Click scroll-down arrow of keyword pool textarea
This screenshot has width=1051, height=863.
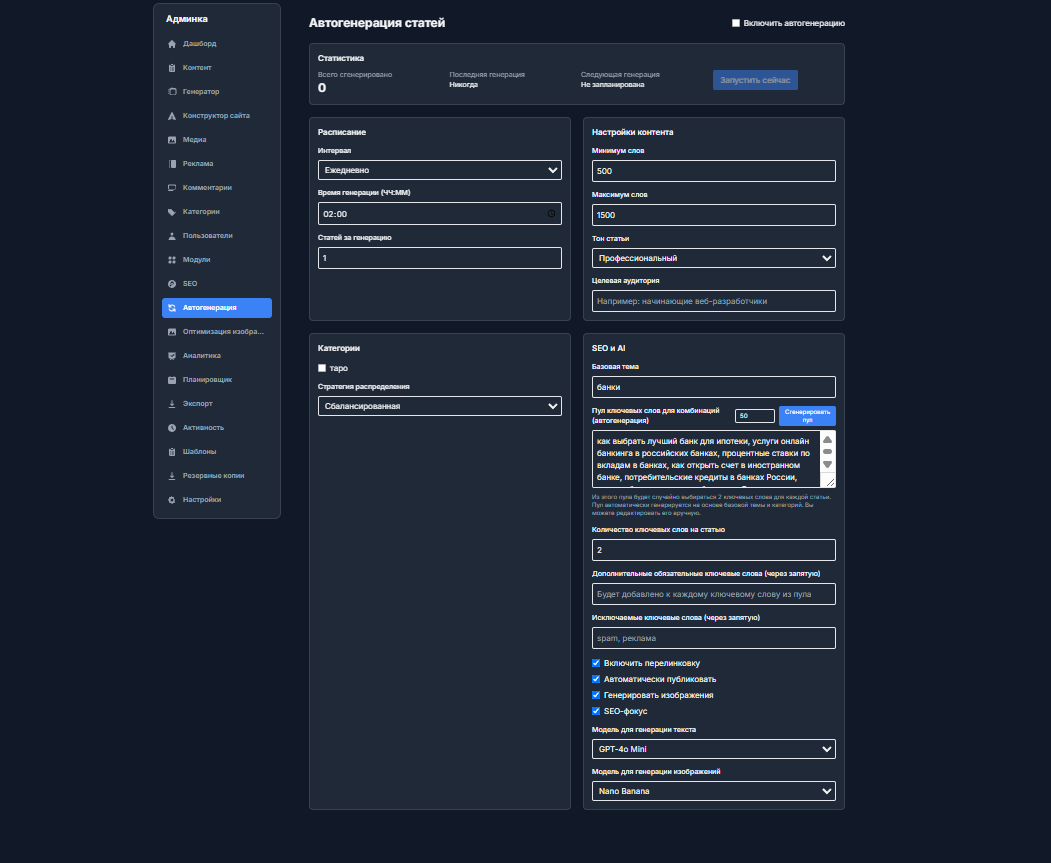[x=827, y=465]
